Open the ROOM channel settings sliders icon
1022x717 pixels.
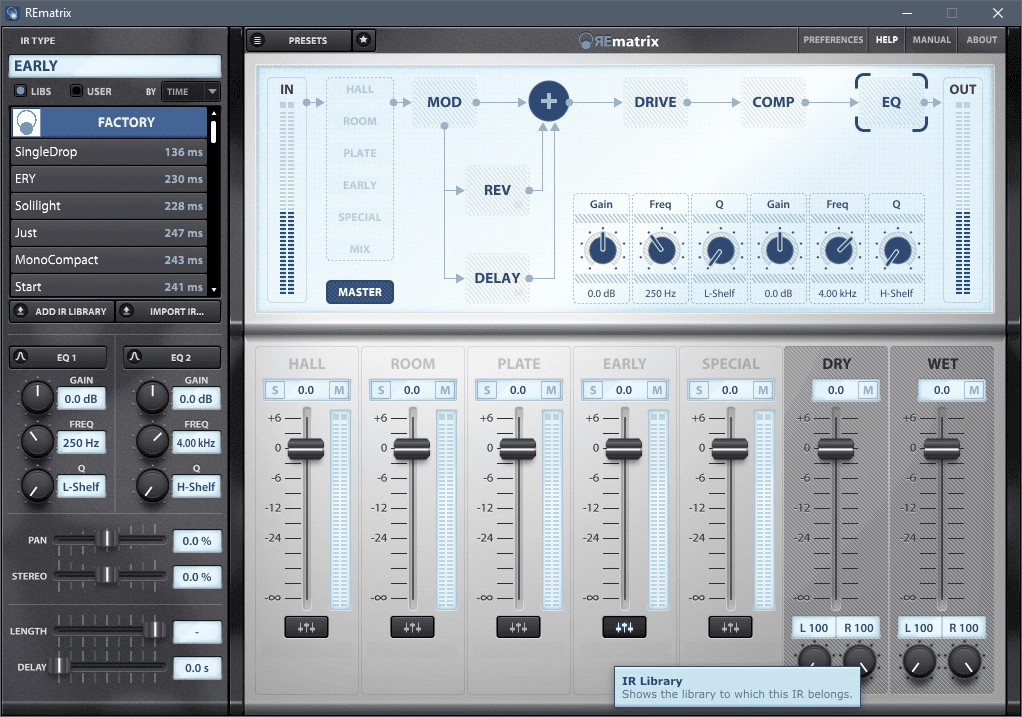(x=412, y=627)
